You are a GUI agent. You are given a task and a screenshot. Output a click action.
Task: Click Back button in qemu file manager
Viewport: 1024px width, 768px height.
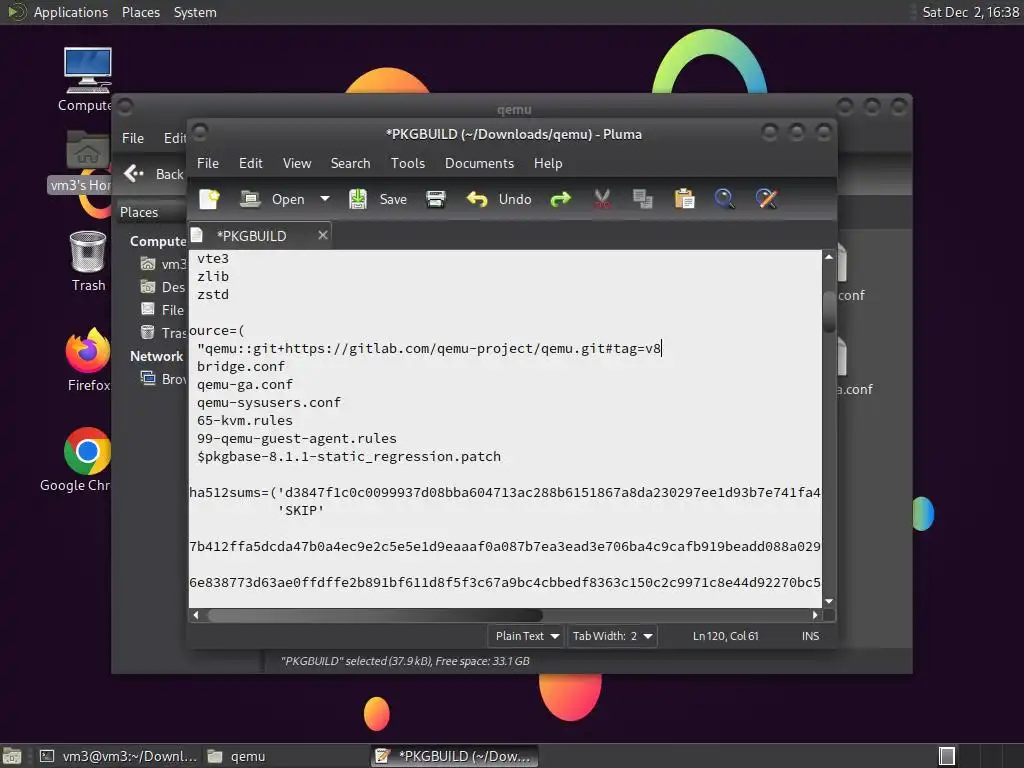point(154,174)
